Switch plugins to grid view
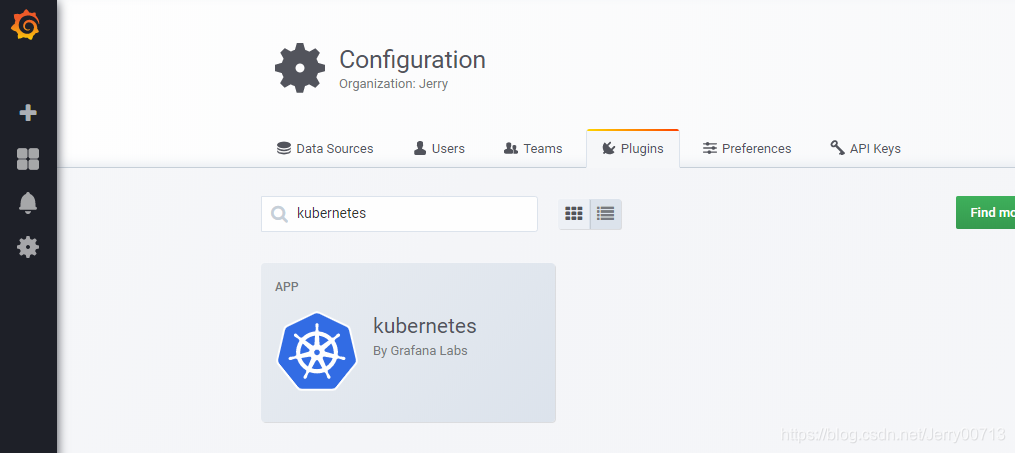 574,214
